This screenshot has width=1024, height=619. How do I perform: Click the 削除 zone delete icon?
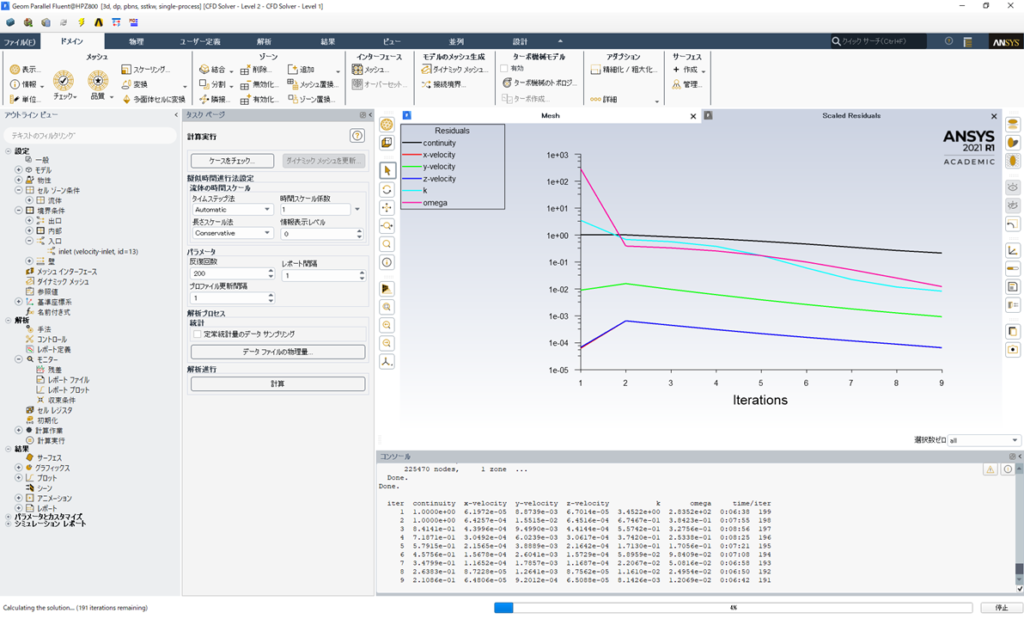[245, 70]
